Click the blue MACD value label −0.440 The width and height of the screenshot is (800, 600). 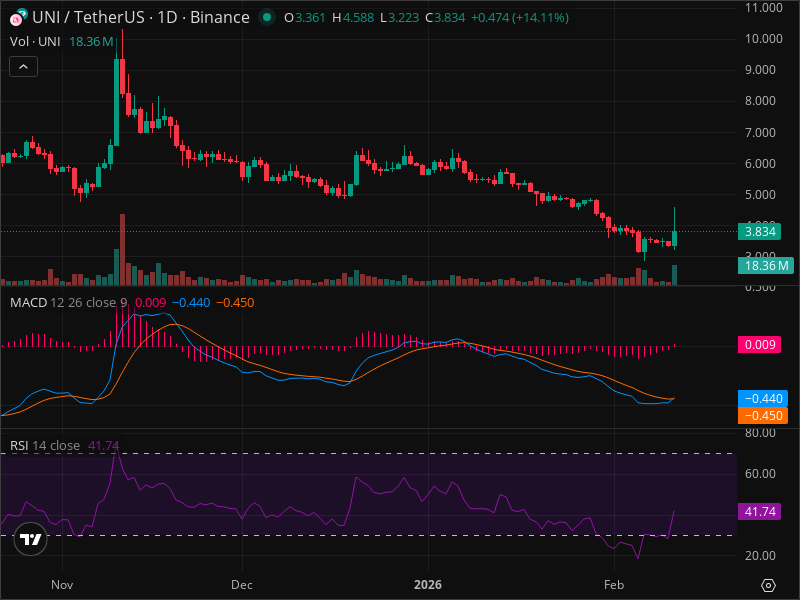tap(763, 398)
